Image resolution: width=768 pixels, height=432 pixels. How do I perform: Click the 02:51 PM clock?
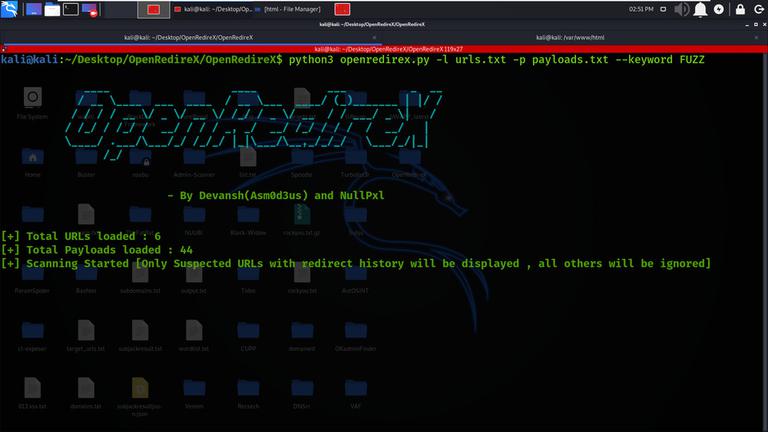coord(641,9)
